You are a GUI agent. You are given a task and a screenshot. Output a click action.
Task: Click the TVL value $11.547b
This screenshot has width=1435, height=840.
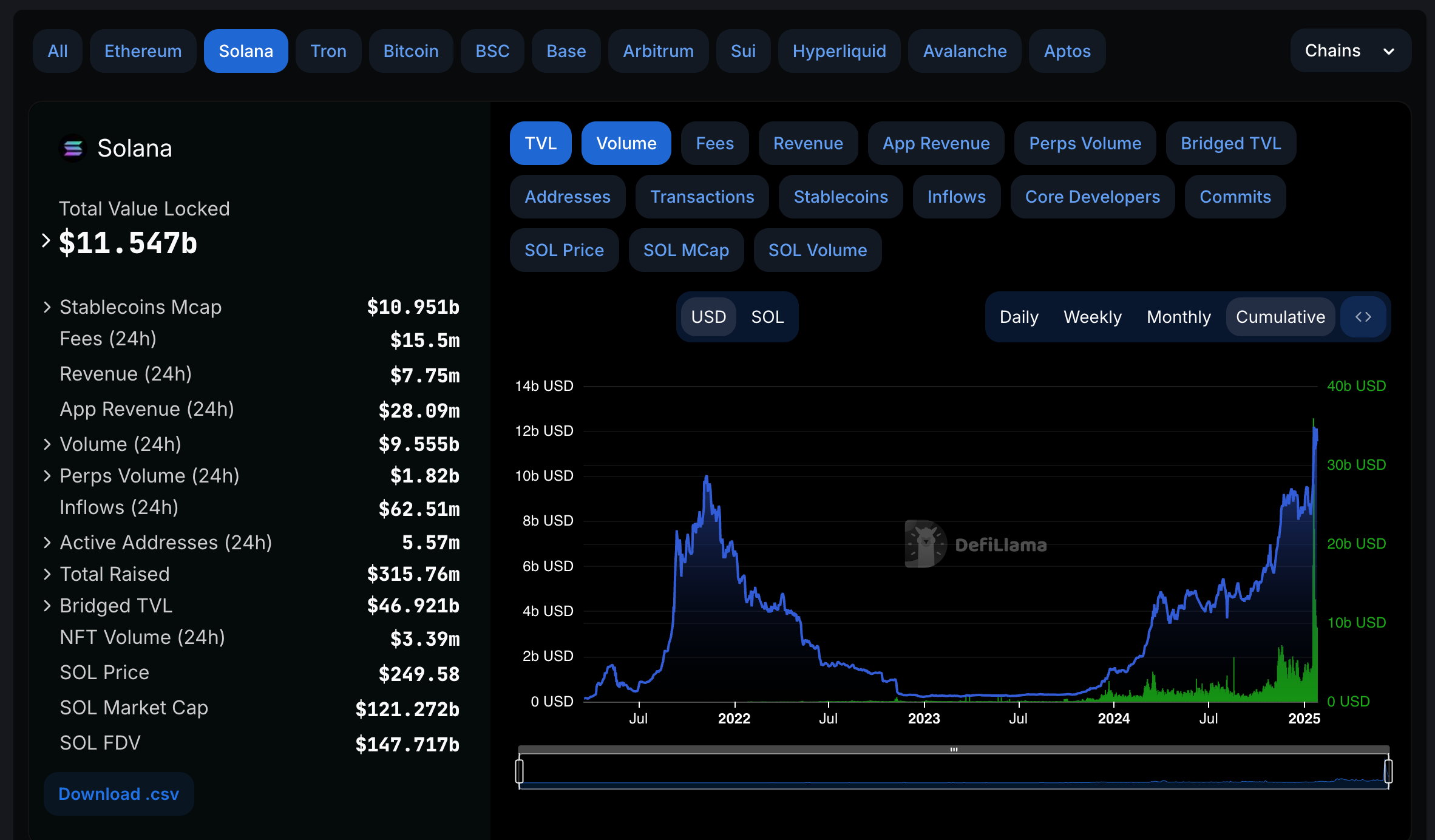128,243
